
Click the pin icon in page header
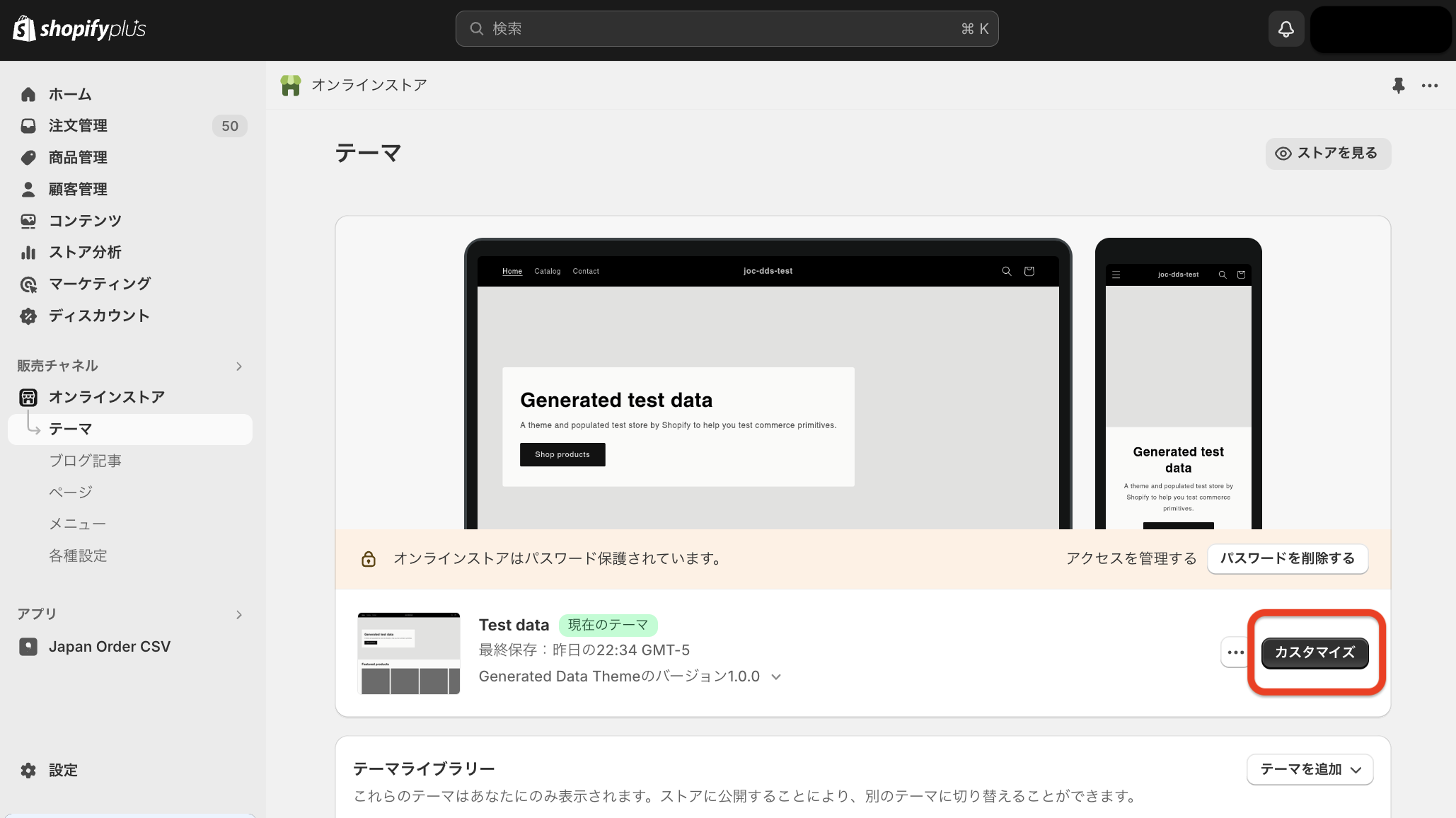click(x=1398, y=86)
